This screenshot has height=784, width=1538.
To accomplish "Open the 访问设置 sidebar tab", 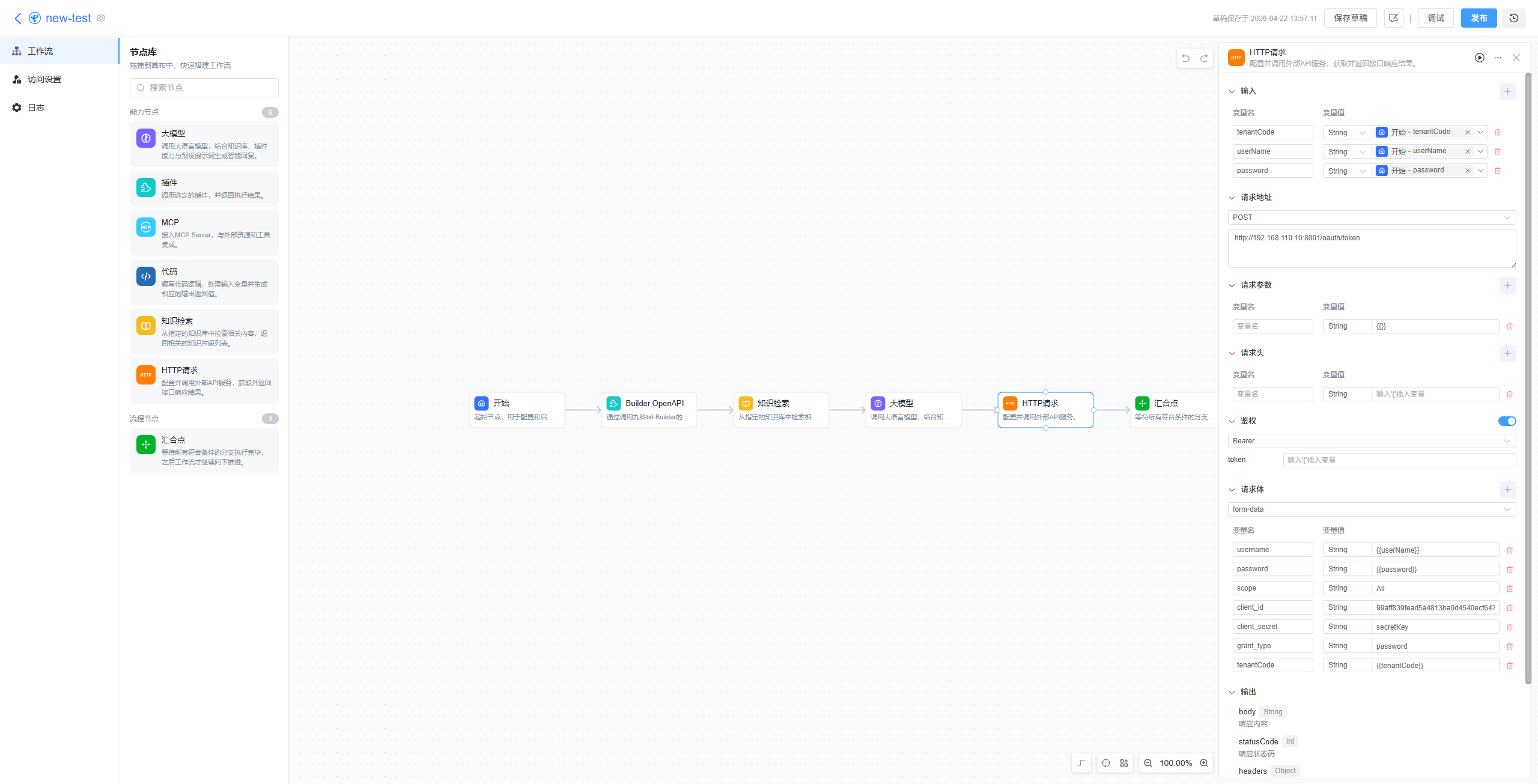I will (x=59, y=79).
